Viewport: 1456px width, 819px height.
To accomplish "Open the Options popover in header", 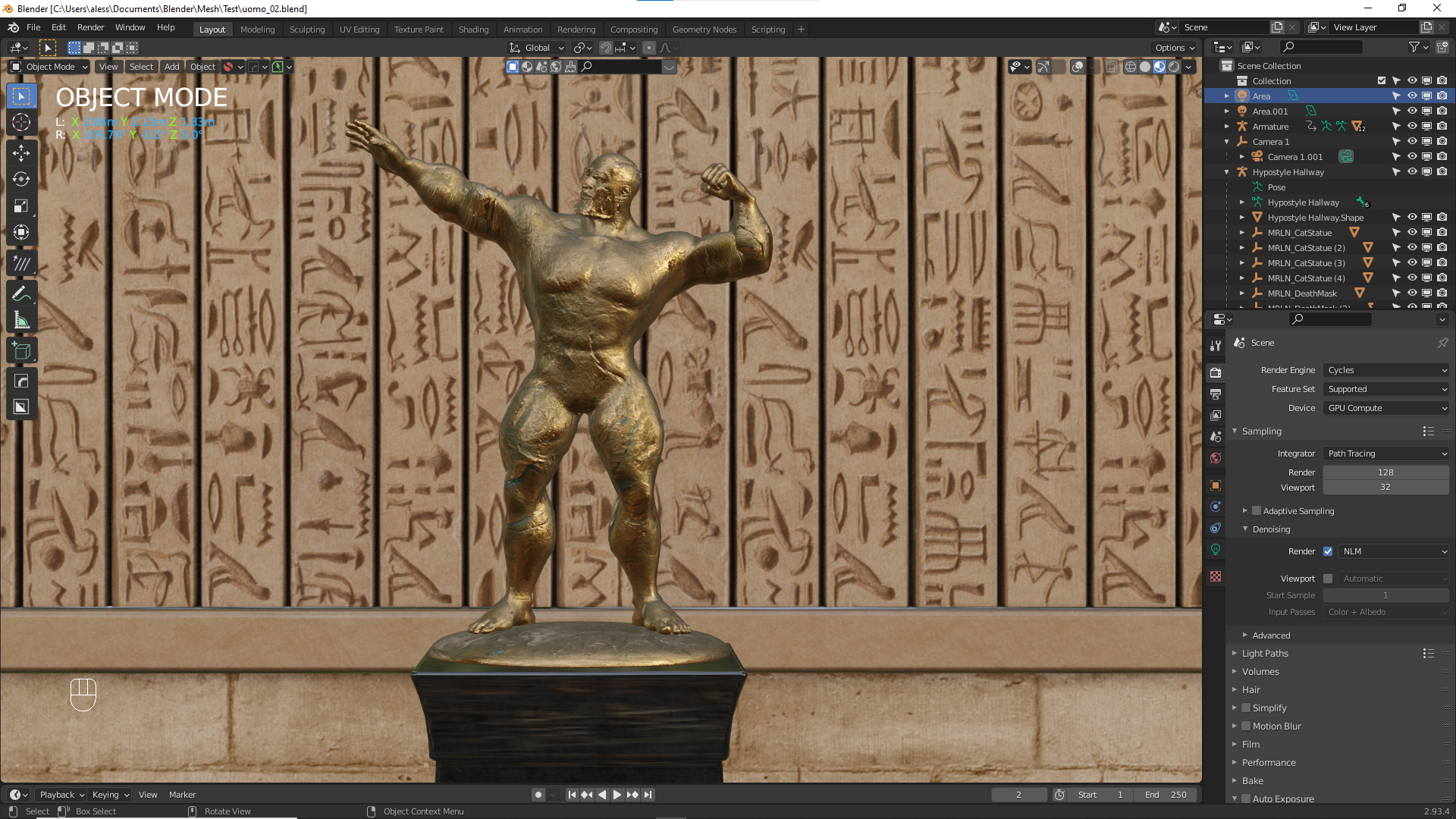I will click(1174, 48).
